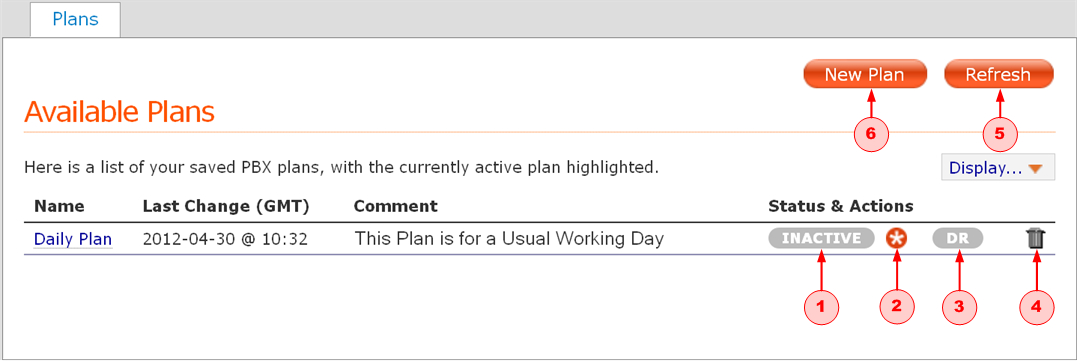The width and height of the screenshot is (1078, 361).
Task: Click the orange arrow on the Display dropdown
Action: click(1037, 168)
